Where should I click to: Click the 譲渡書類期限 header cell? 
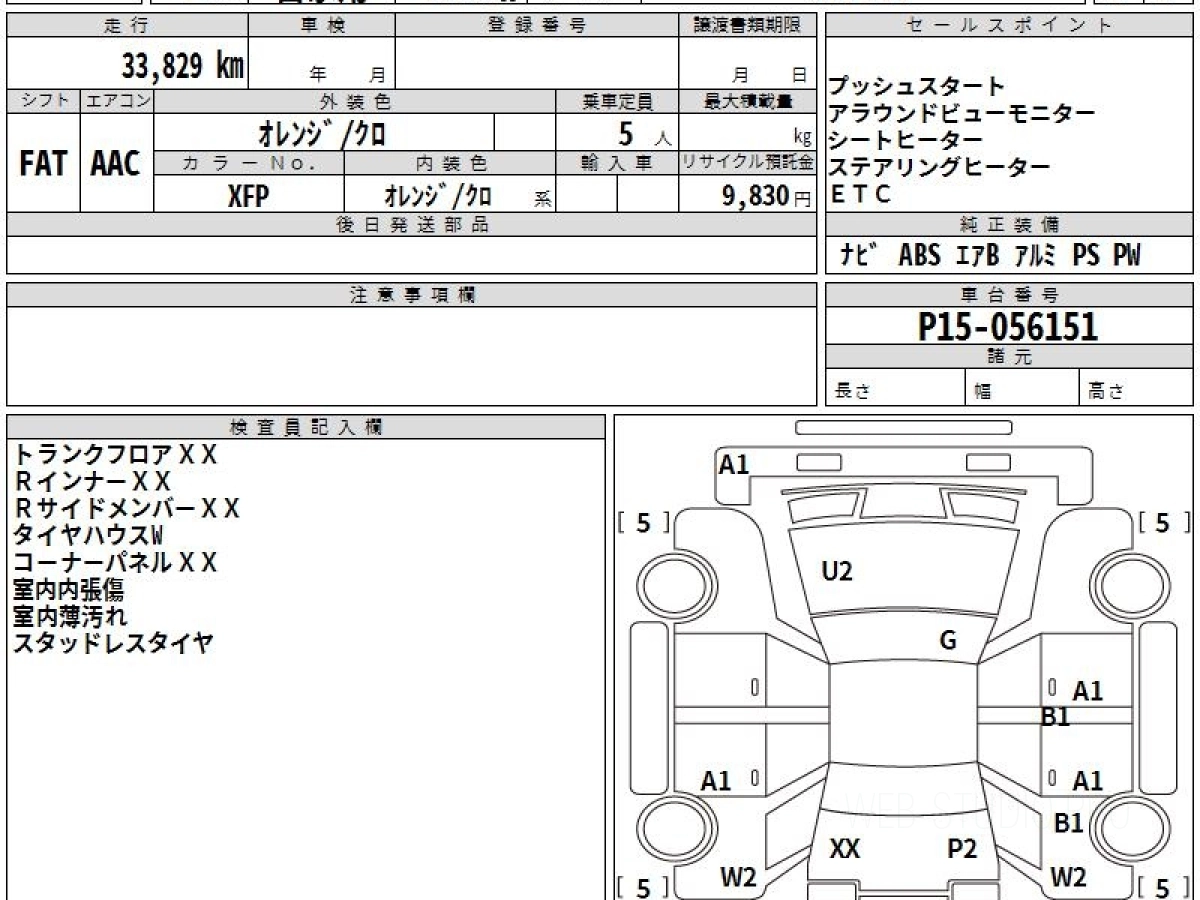pos(747,26)
